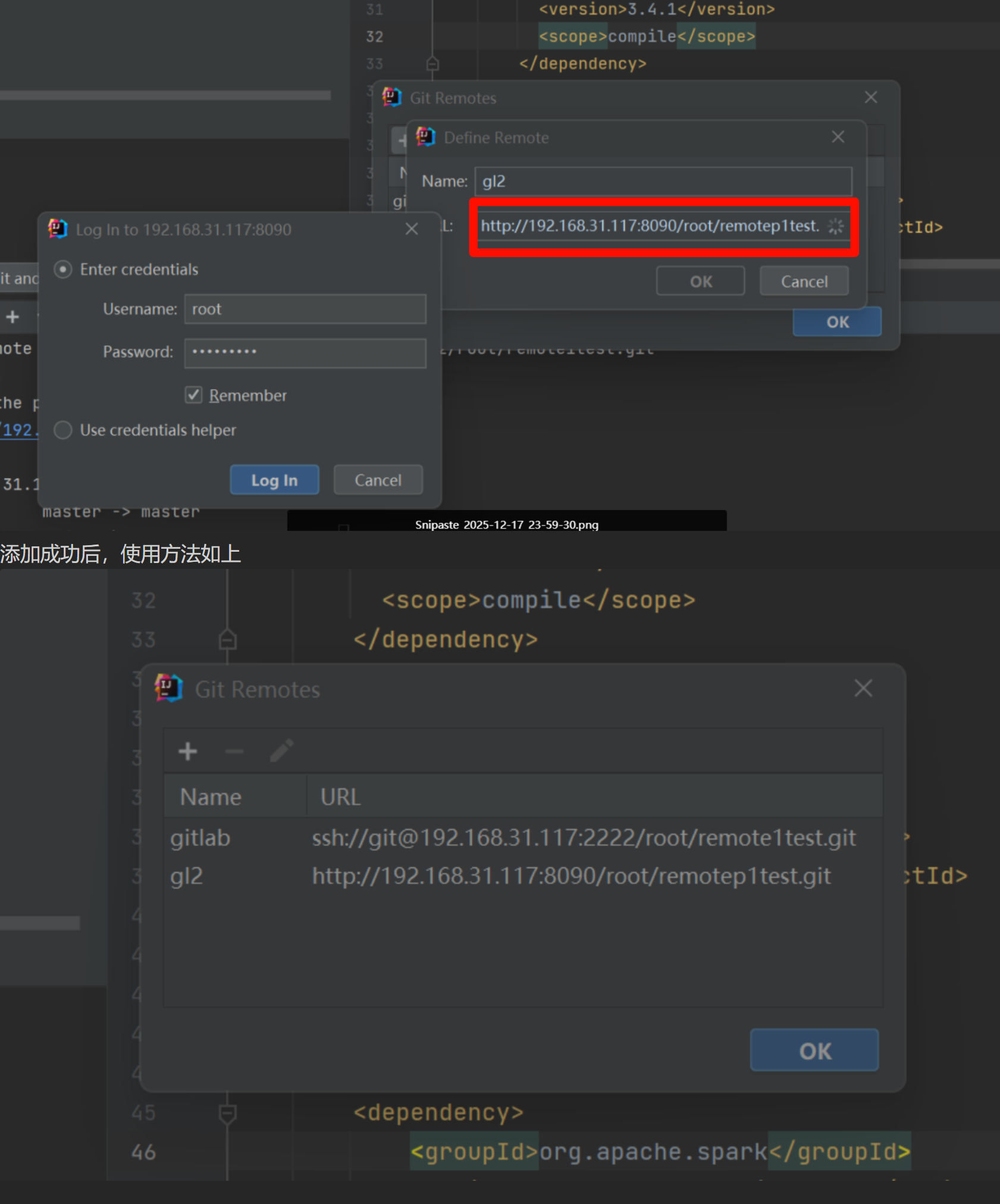The image size is (1000, 1204).
Task: Click the ssh://git@192.168.31.117:2222 URL cell
Action: [584, 838]
